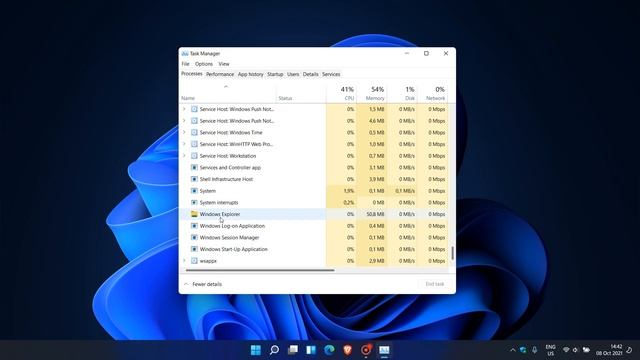Sort by the Network column header

[x=432, y=93]
